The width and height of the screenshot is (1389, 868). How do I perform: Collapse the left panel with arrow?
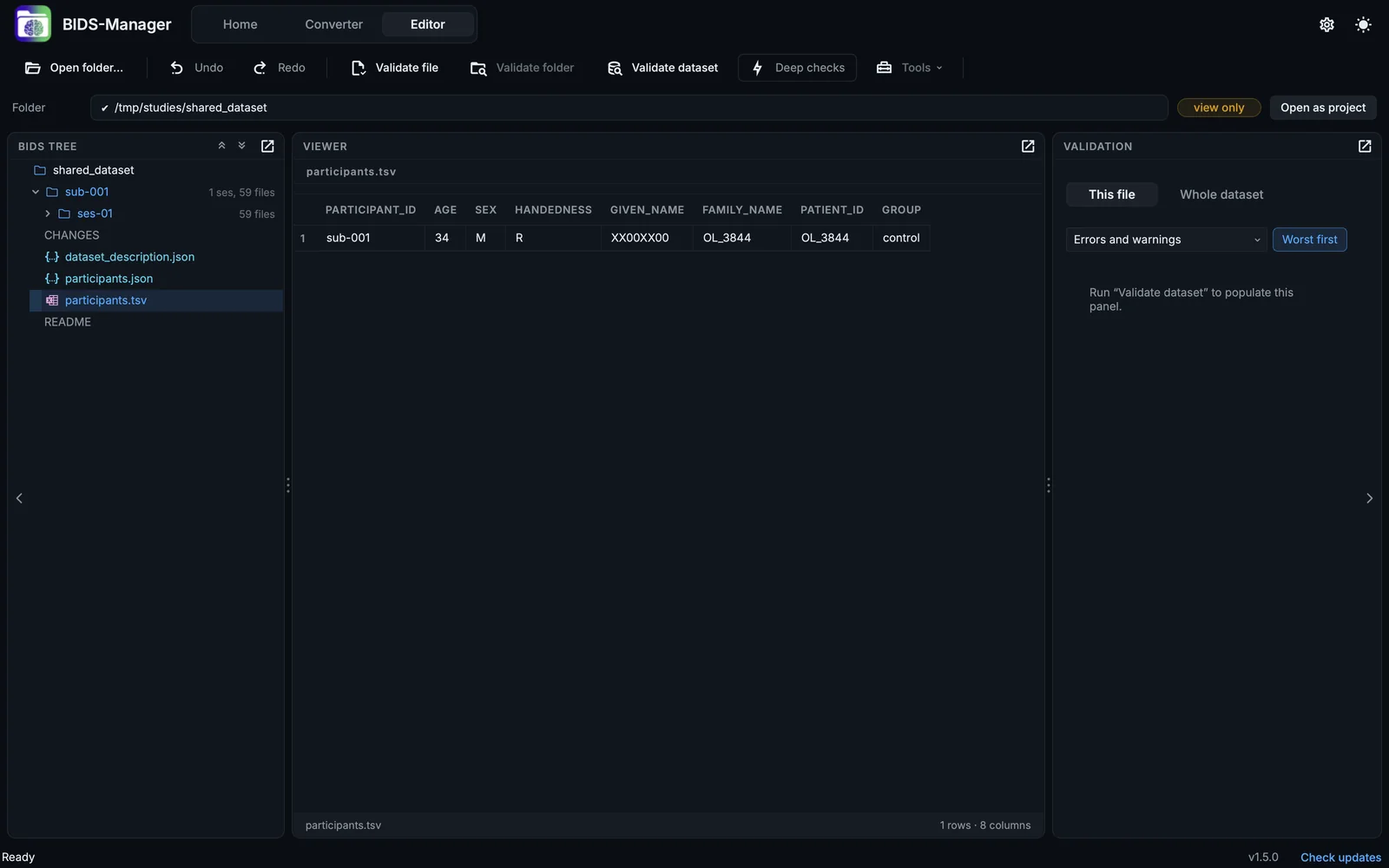19,498
